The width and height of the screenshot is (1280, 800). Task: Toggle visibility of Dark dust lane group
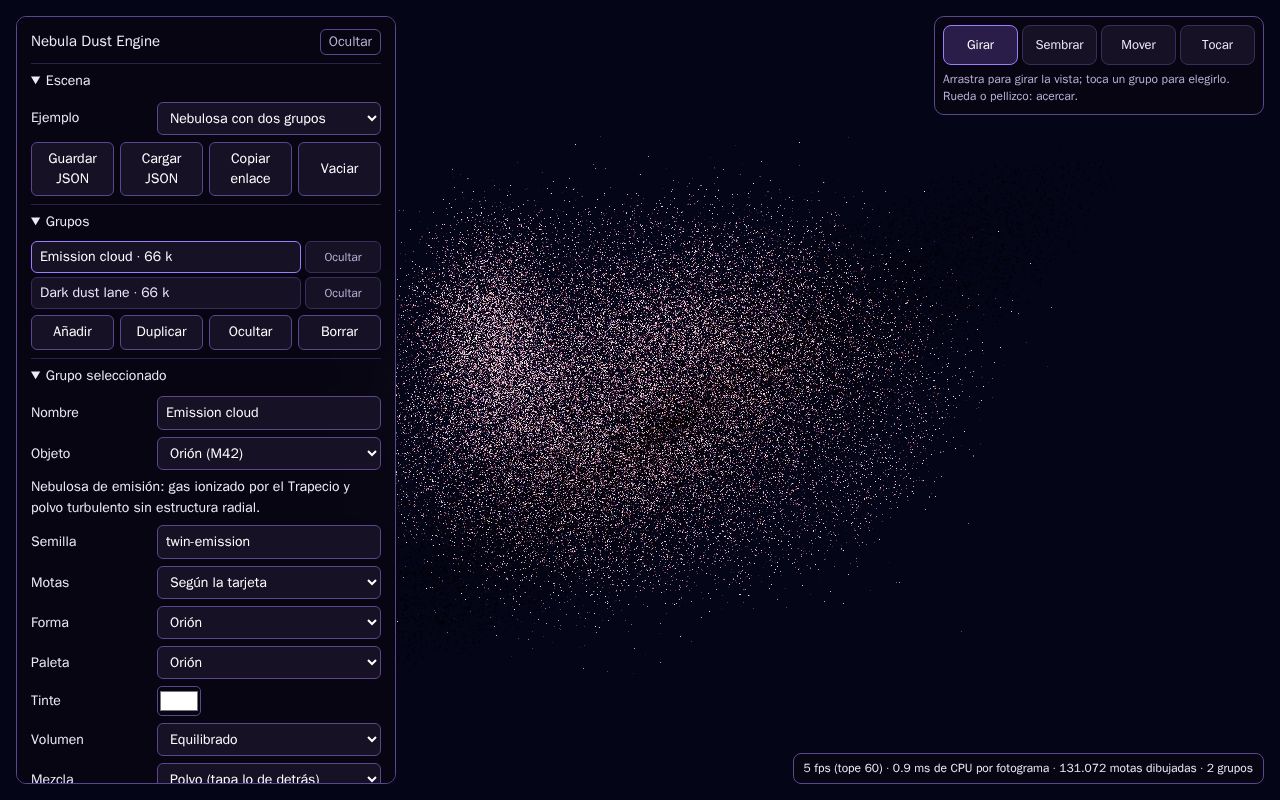click(343, 293)
